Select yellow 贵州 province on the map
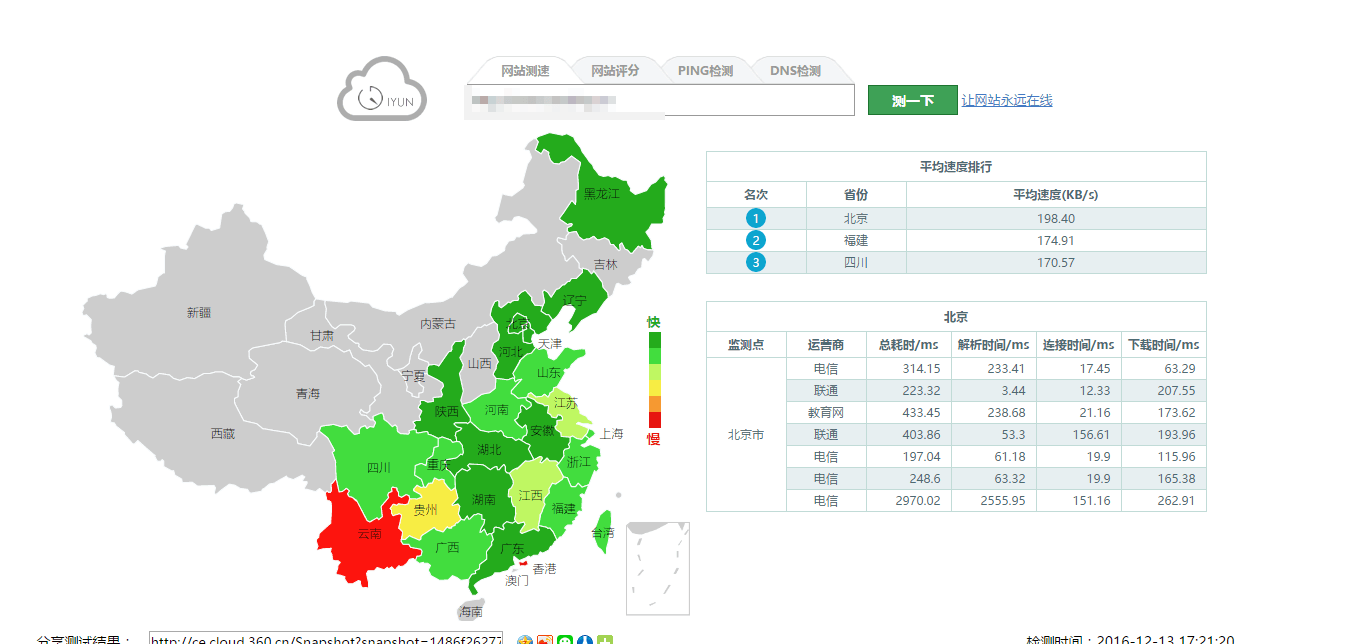 tap(425, 509)
